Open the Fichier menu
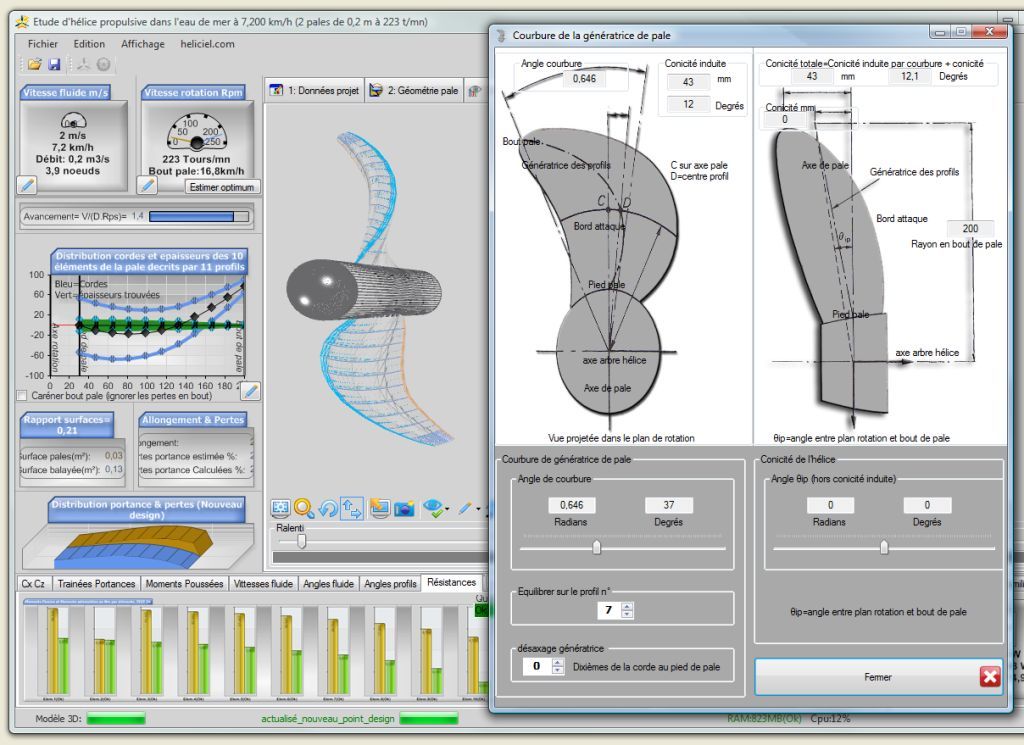1024x745 pixels. (x=42, y=44)
